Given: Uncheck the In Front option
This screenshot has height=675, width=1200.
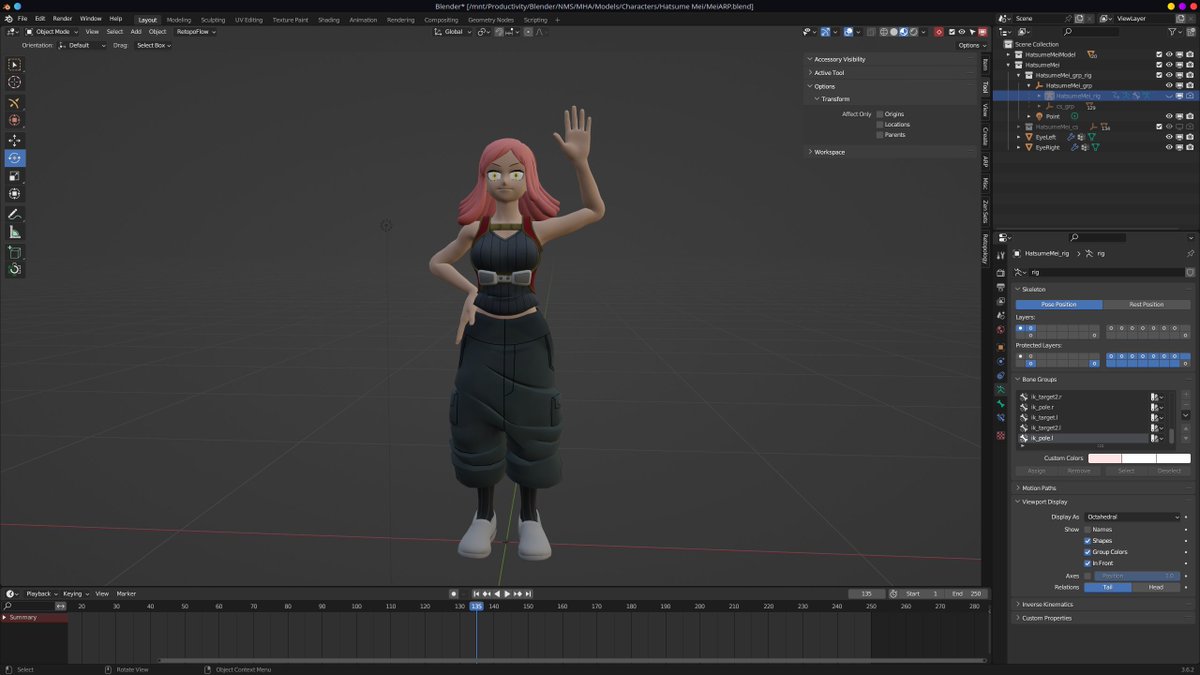Looking at the screenshot, I should pos(1088,563).
